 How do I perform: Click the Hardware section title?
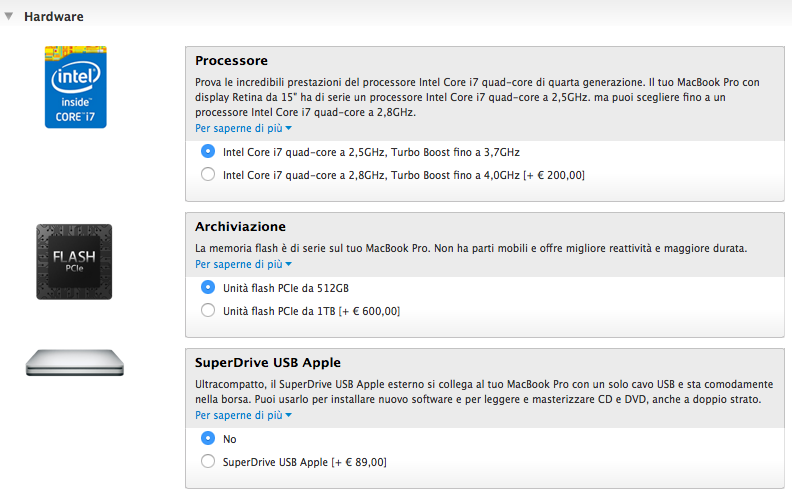point(54,16)
